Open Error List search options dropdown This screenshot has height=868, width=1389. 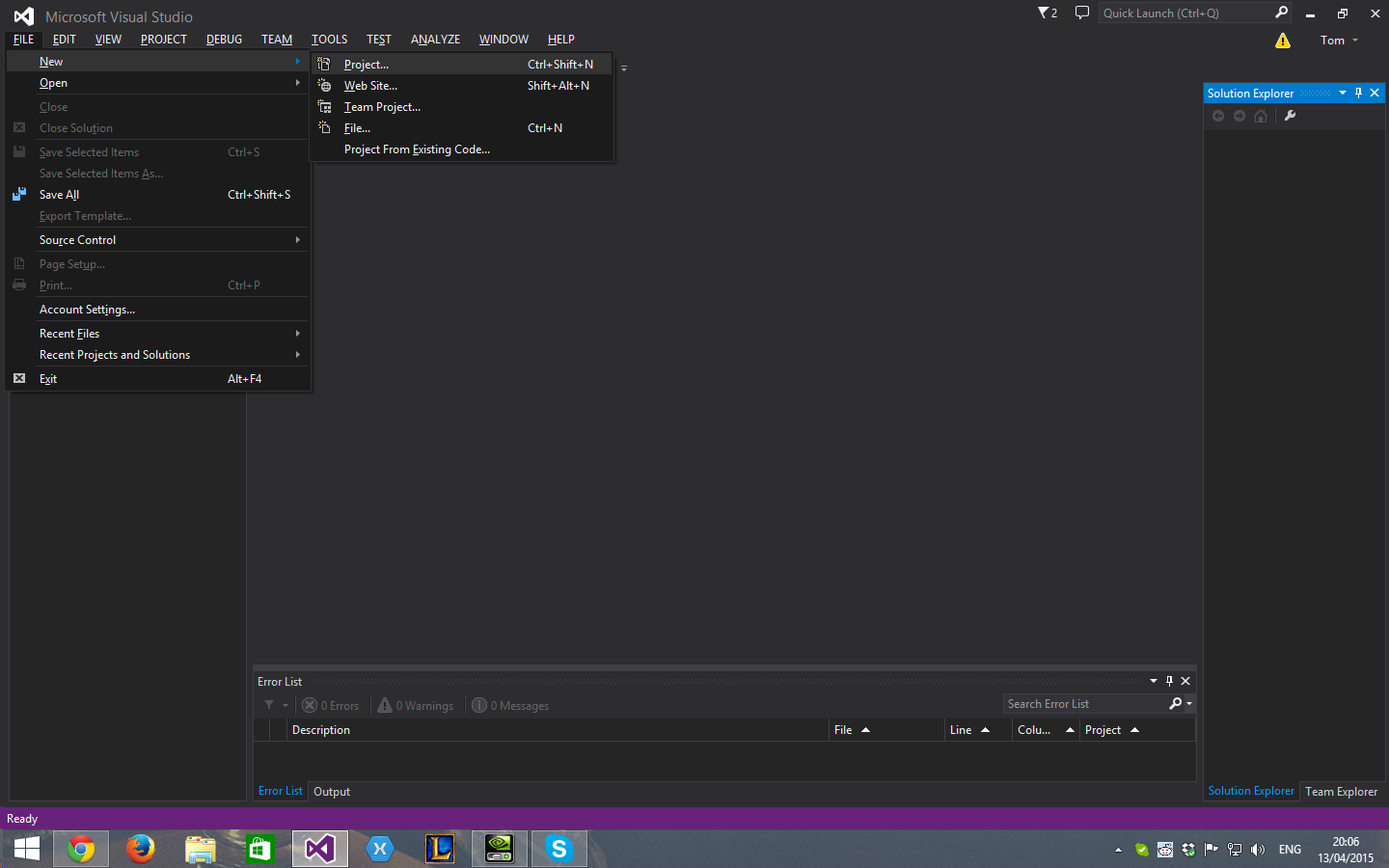tap(1189, 704)
